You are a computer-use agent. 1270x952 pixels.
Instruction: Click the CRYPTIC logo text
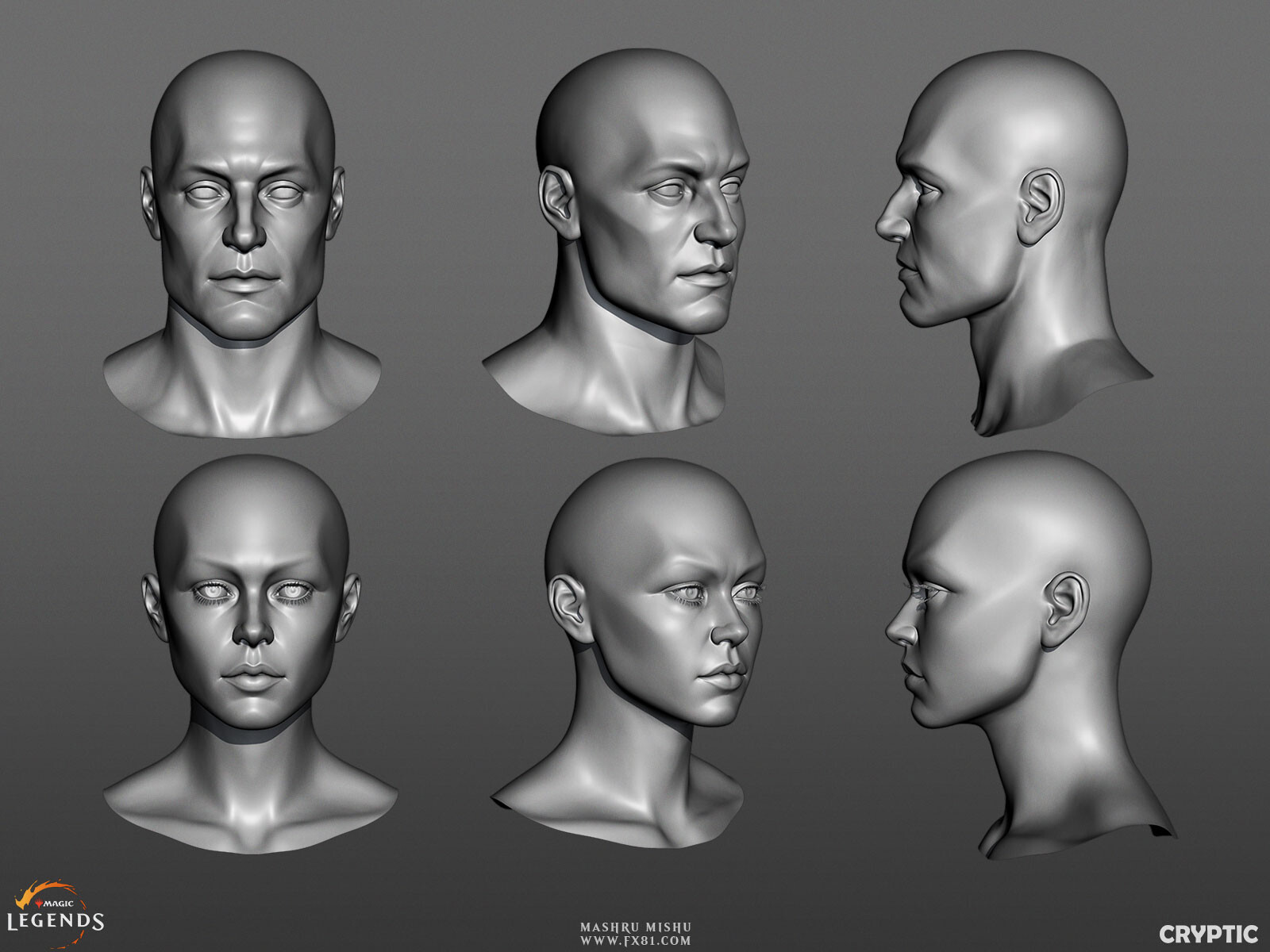[x=1208, y=934]
